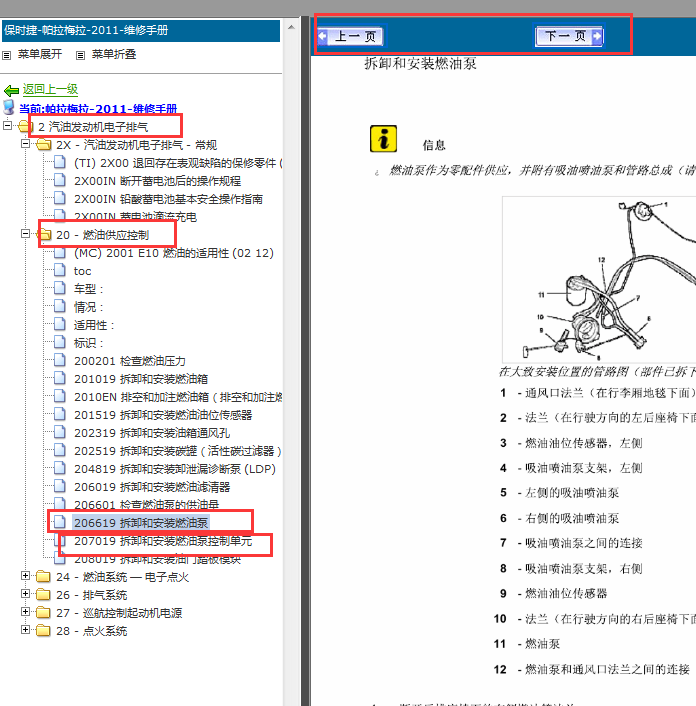The width and height of the screenshot is (696, 706).
Task: Click the green back arrow icon
Action: [x=11, y=91]
